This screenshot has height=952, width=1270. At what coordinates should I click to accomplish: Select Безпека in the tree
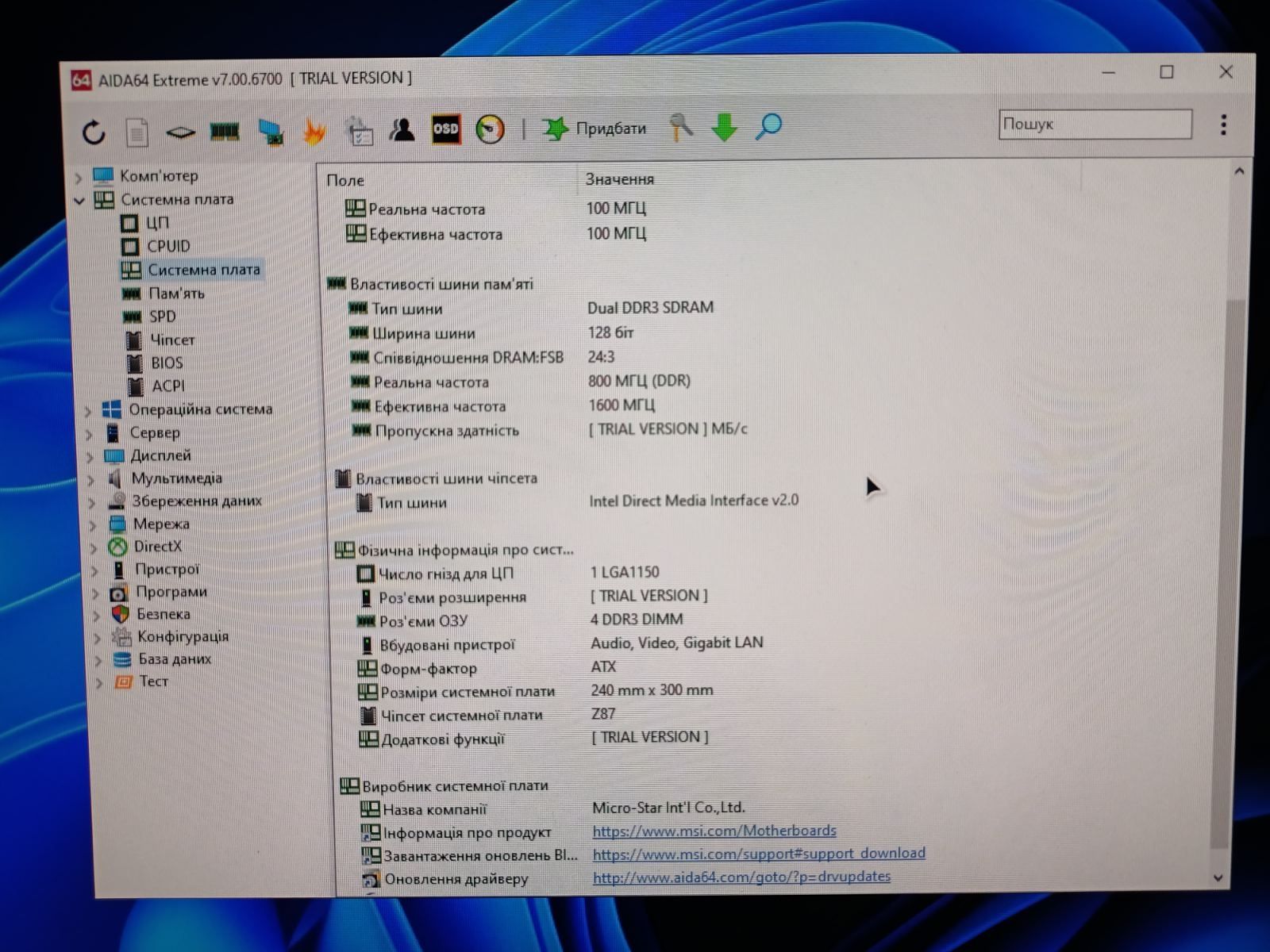(x=163, y=613)
